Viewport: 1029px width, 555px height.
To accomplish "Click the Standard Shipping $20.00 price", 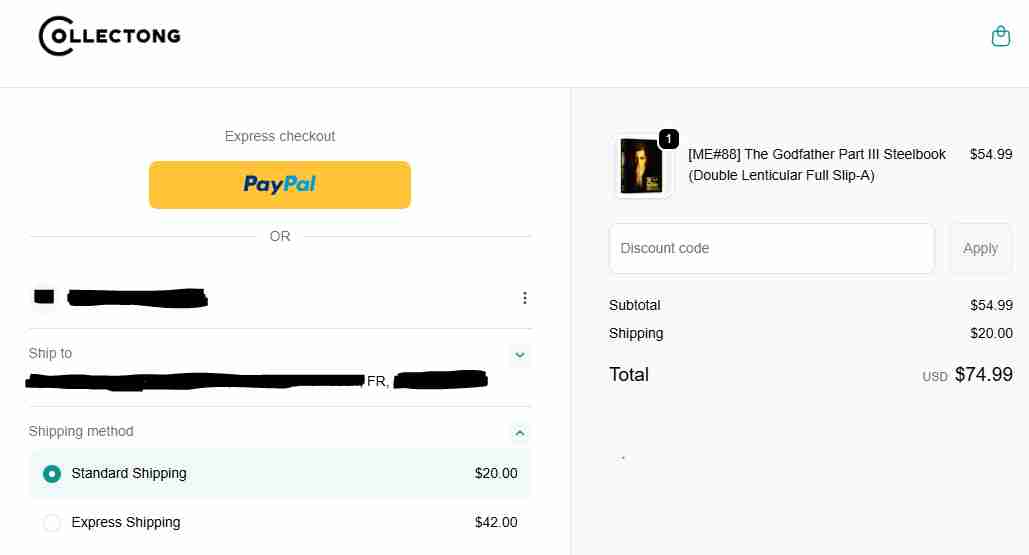I will [496, 473].
